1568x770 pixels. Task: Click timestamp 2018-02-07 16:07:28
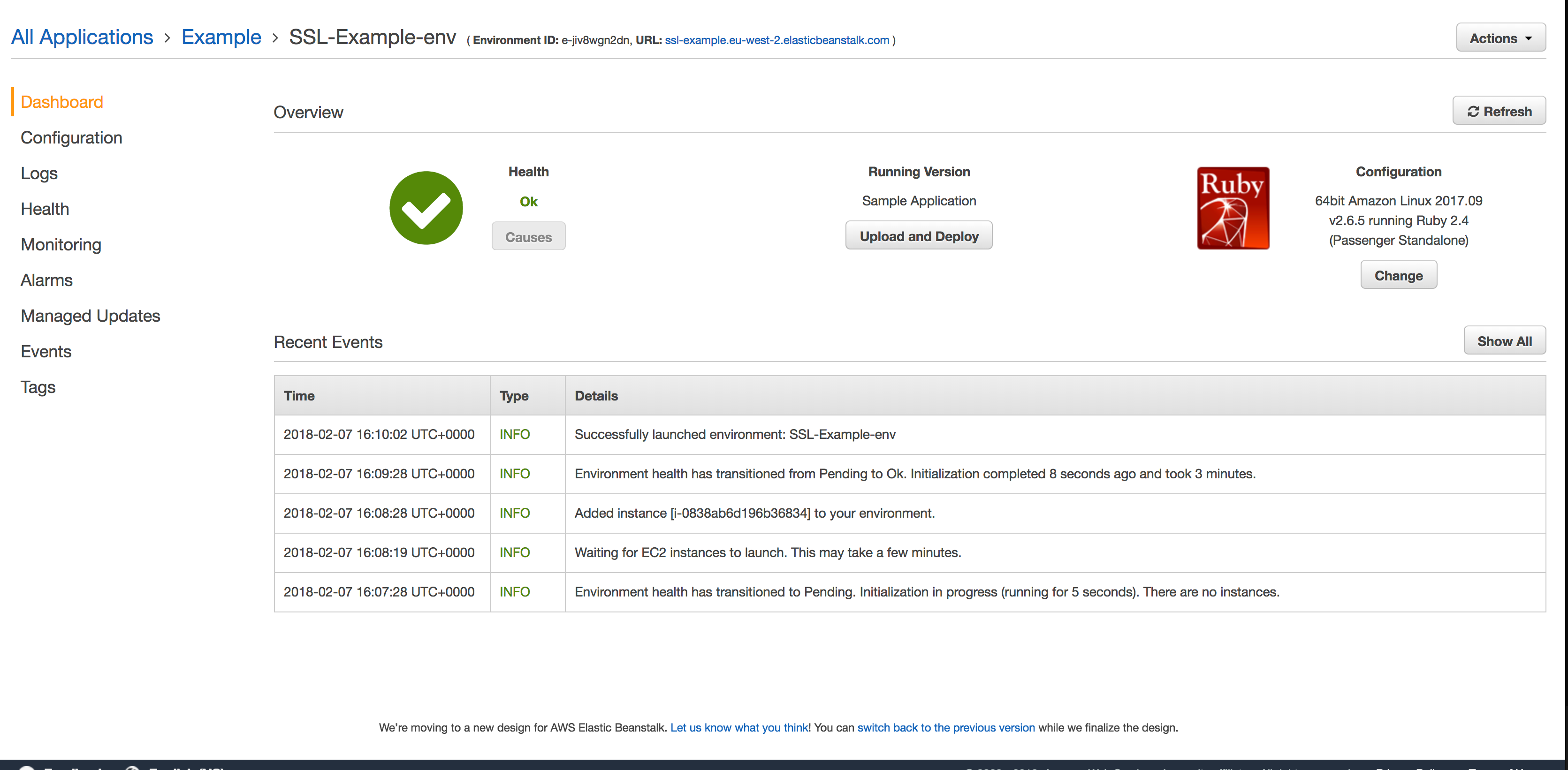379,592
